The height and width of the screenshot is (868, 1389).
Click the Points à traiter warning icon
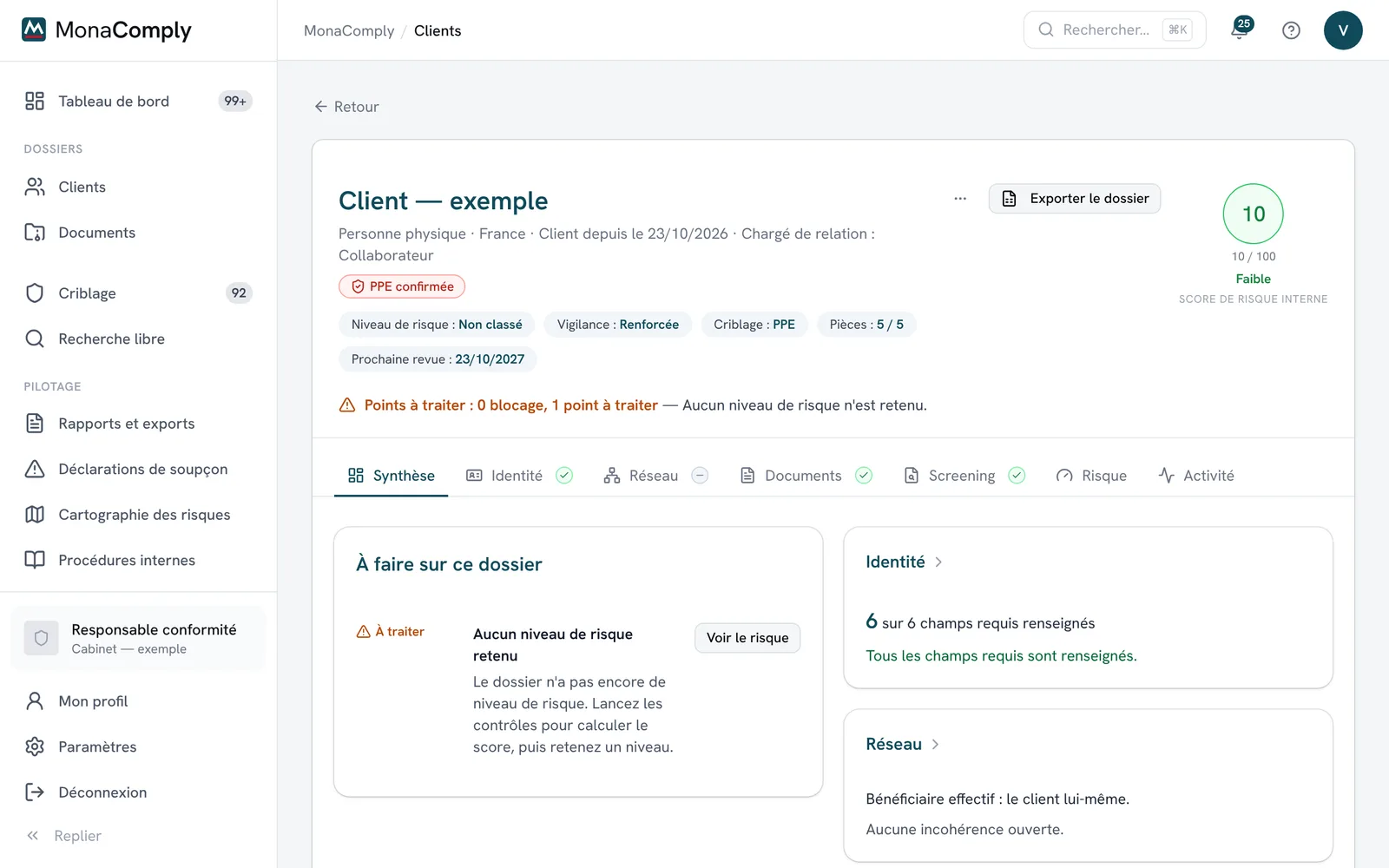click(347, 405)
